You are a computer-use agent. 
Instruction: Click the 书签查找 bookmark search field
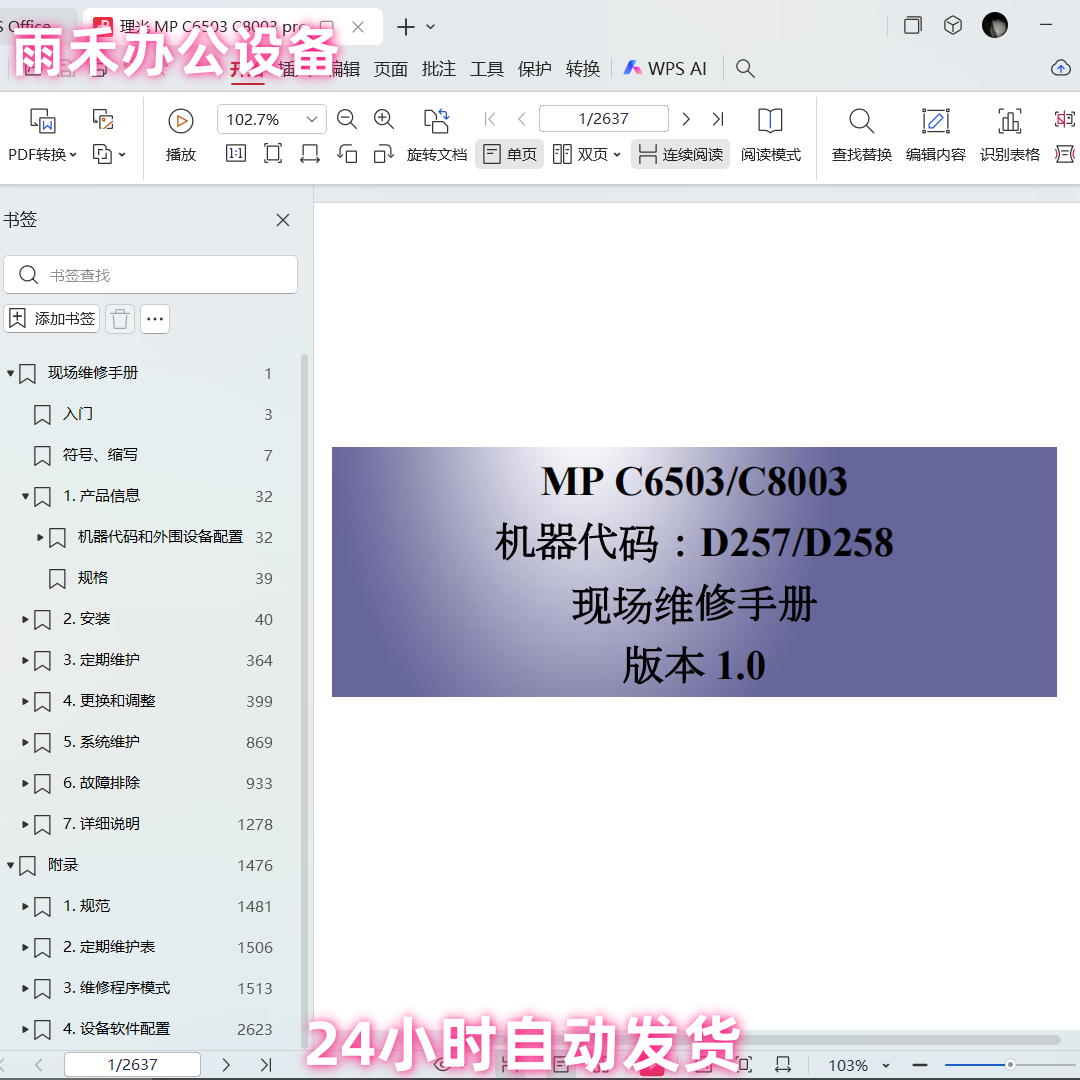click(x=151, y=275)
